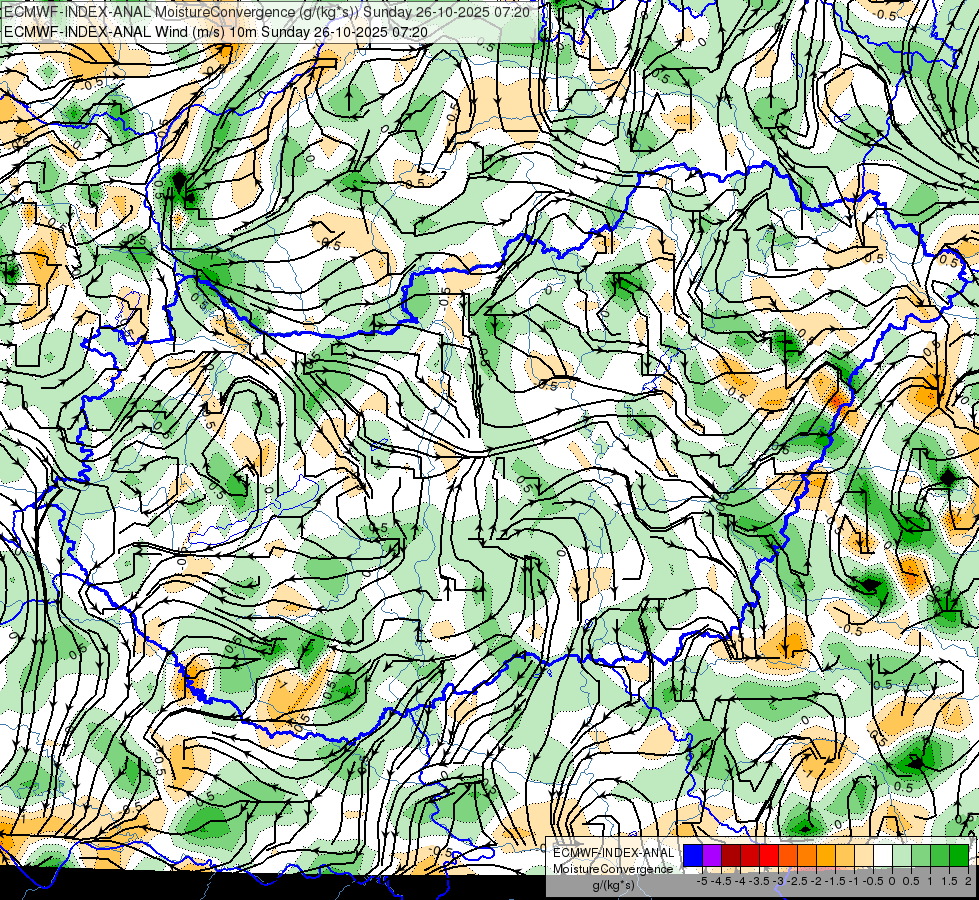Select the "-3.5" legend scale value
979x900 pixels.
759,881
